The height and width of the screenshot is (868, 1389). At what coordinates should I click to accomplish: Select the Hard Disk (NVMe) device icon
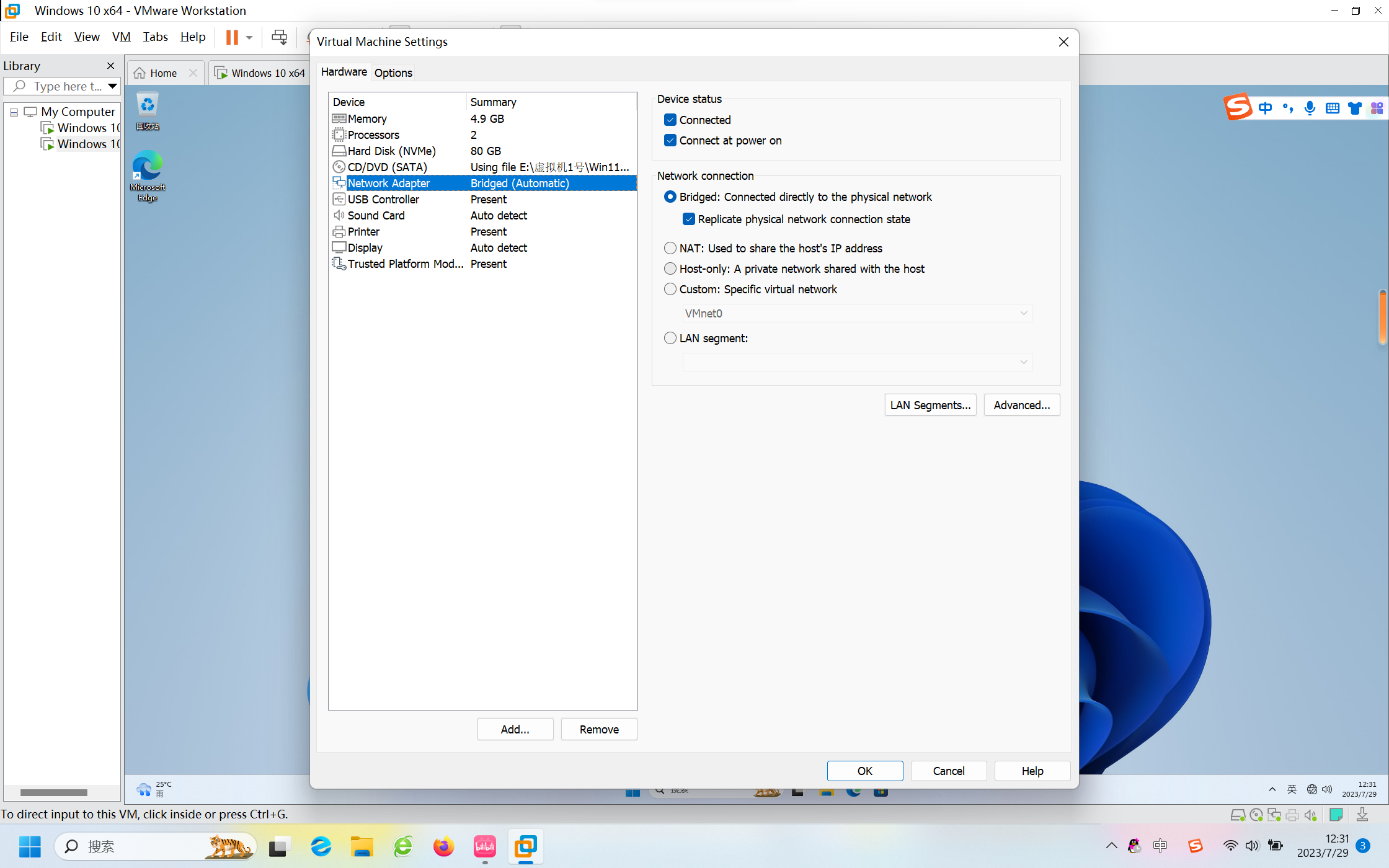click(x=339, y=151)
